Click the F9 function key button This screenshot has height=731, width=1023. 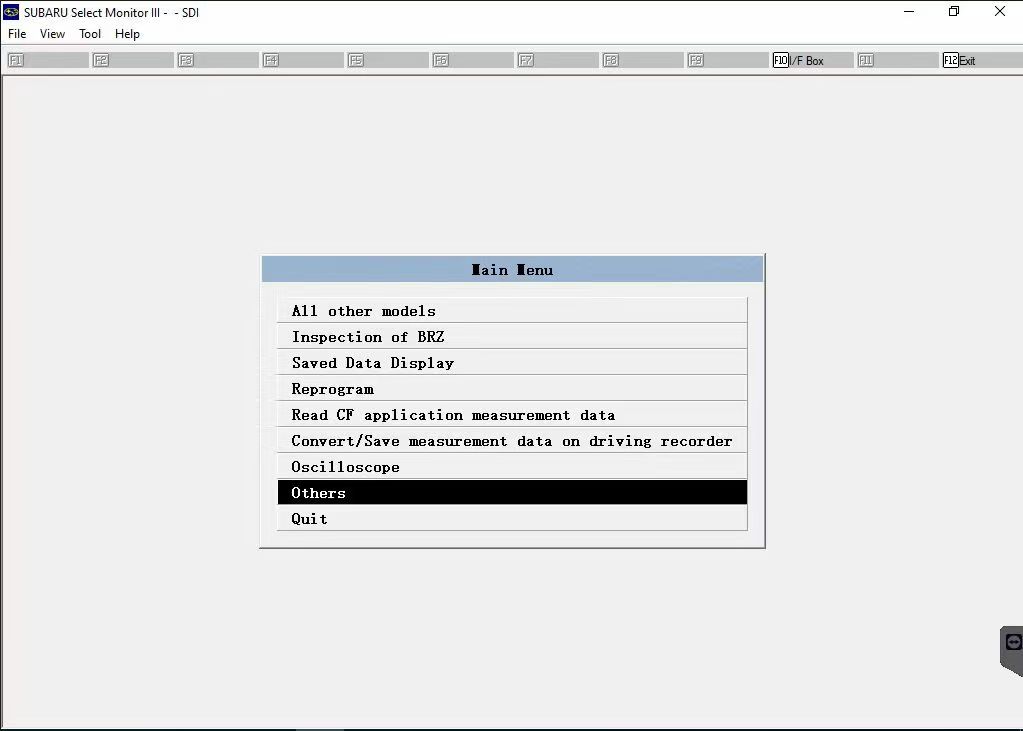tap(727, 61)
